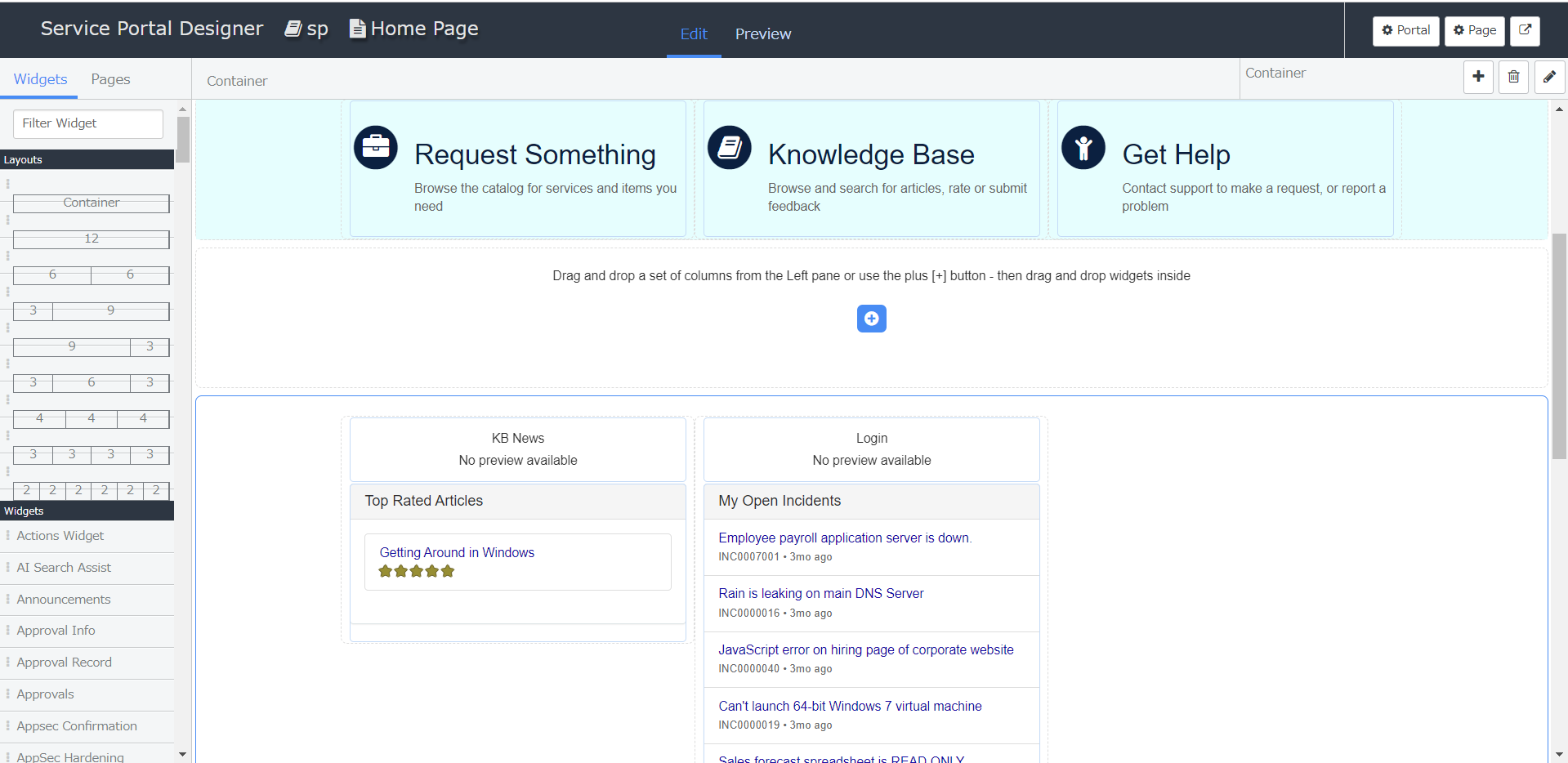The height and width of the screenshot is (763, 1568).
Task: Select the Widgets tab
Action: [x=39, y=78]
